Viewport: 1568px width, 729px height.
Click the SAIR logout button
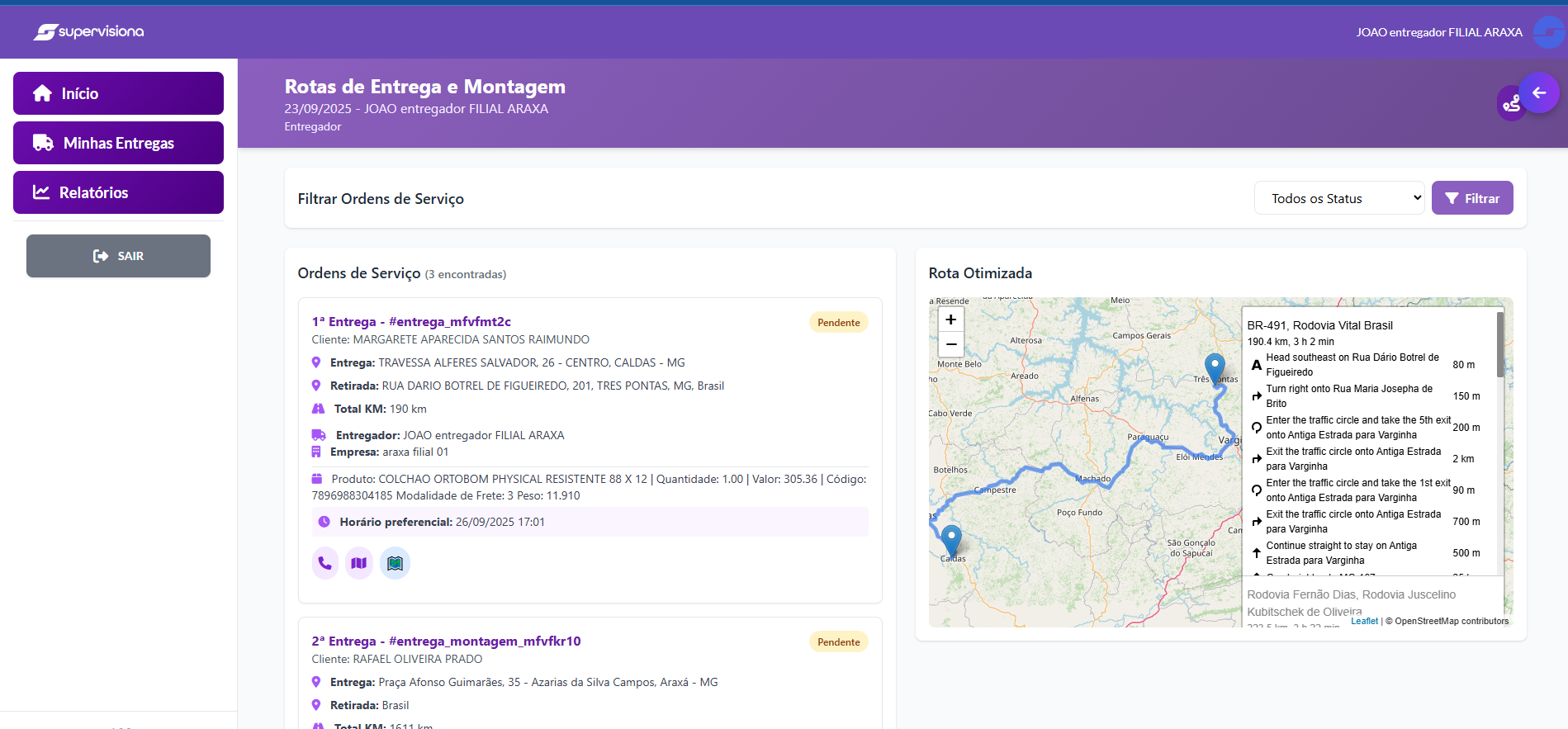[118, 256]
